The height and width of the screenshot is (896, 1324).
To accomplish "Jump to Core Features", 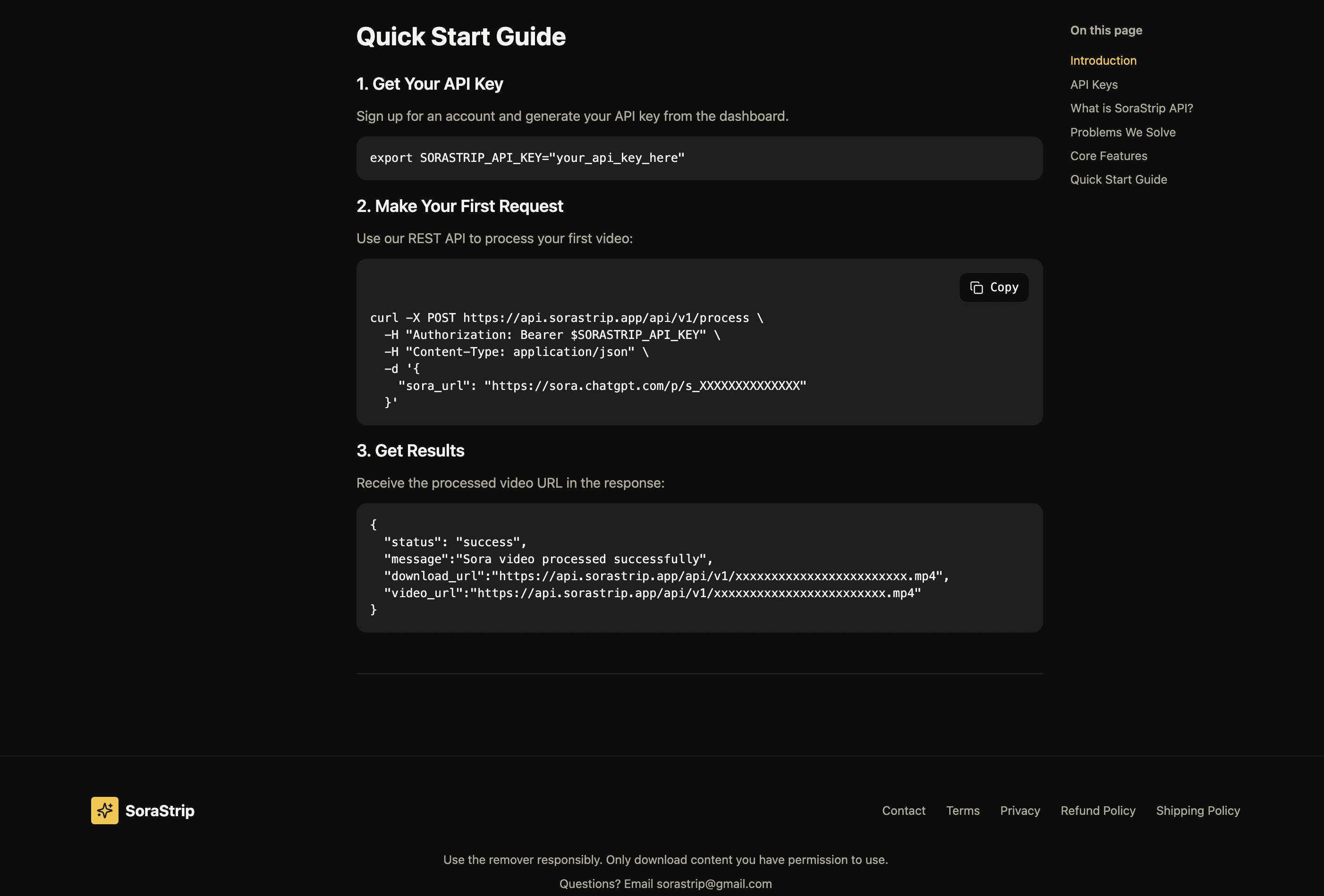I will [1108, 155].
